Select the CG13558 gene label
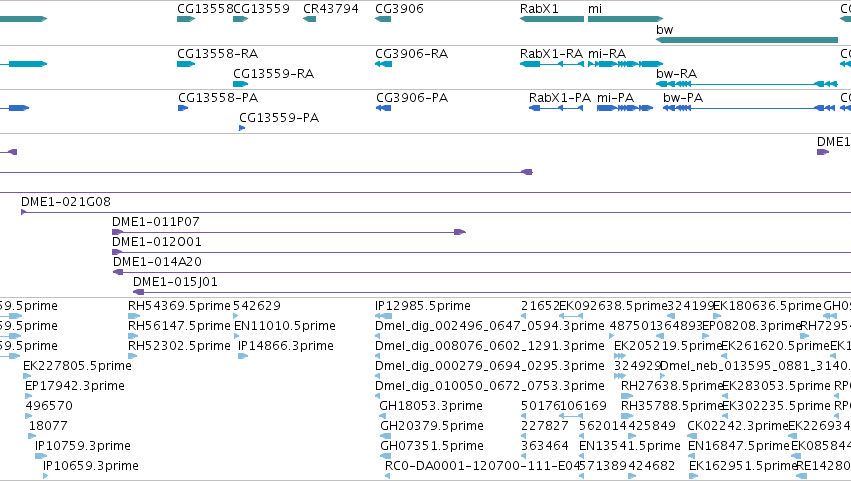 (x=205, y=9)
